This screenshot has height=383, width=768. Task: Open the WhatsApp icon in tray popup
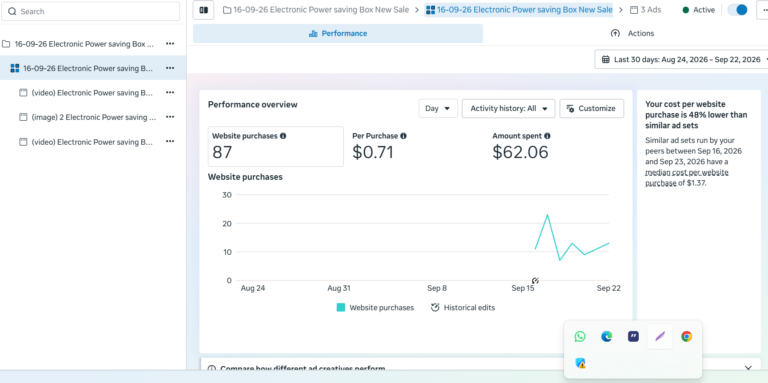tap(580, 336)
